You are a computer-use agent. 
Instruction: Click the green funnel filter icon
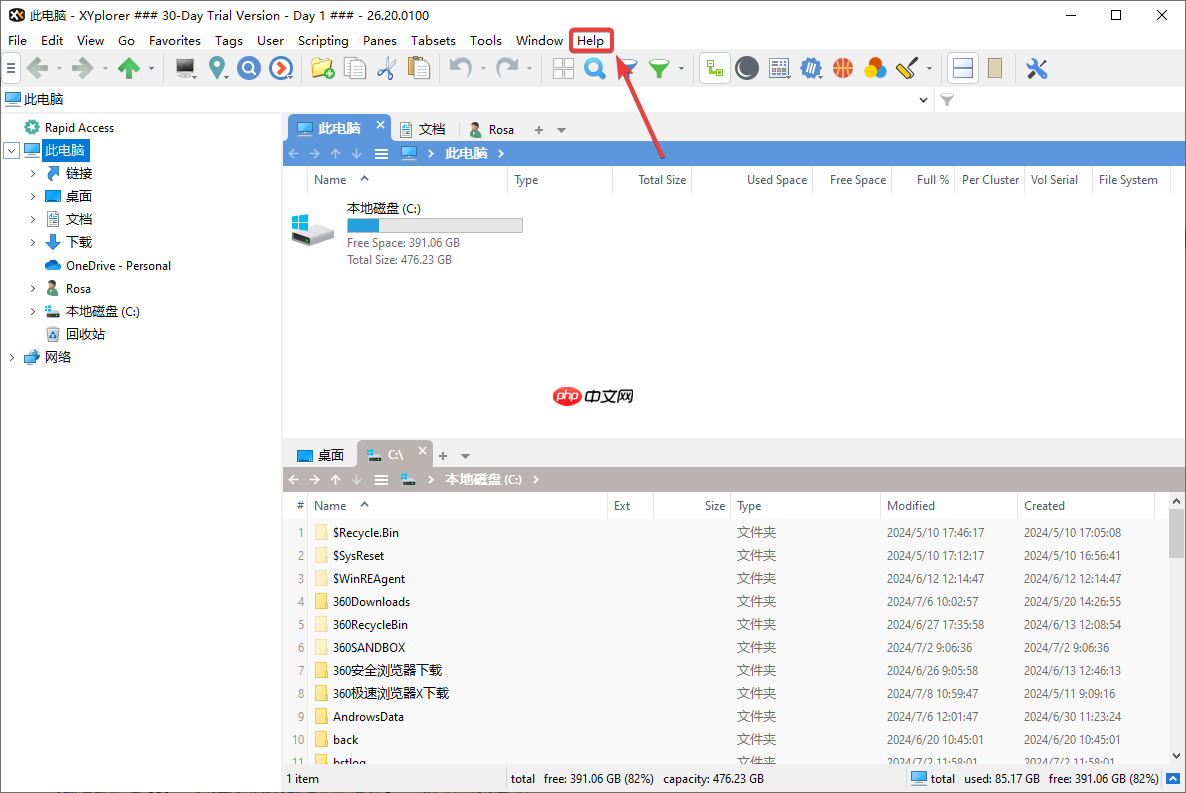click(x=659, y=68)
